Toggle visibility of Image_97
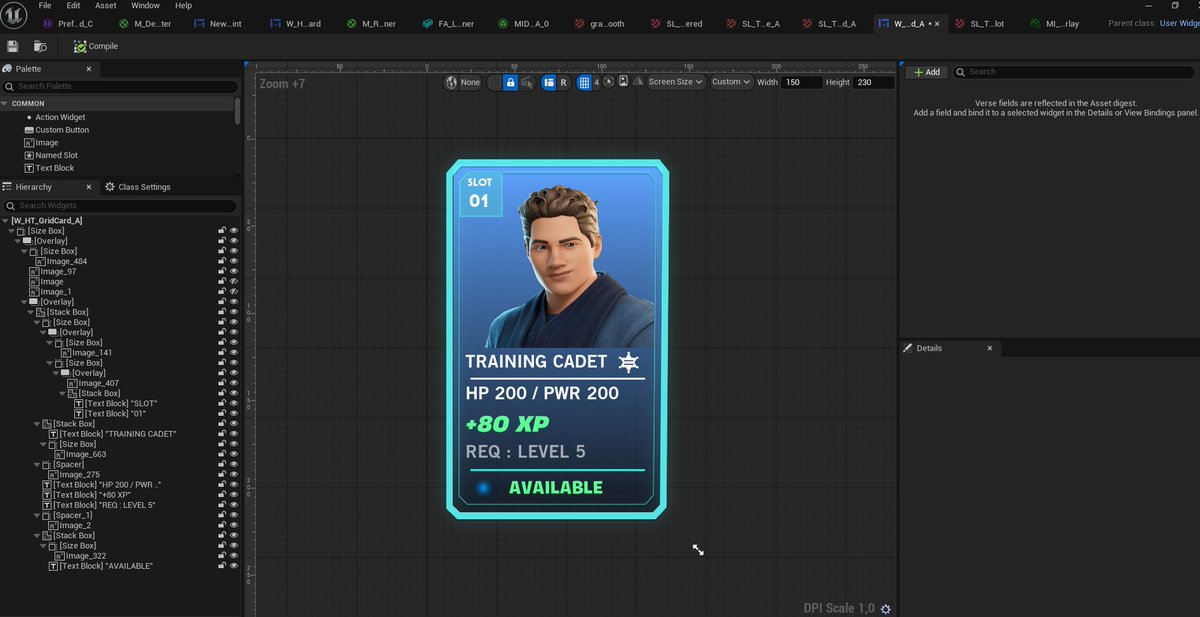 (234, 271)
